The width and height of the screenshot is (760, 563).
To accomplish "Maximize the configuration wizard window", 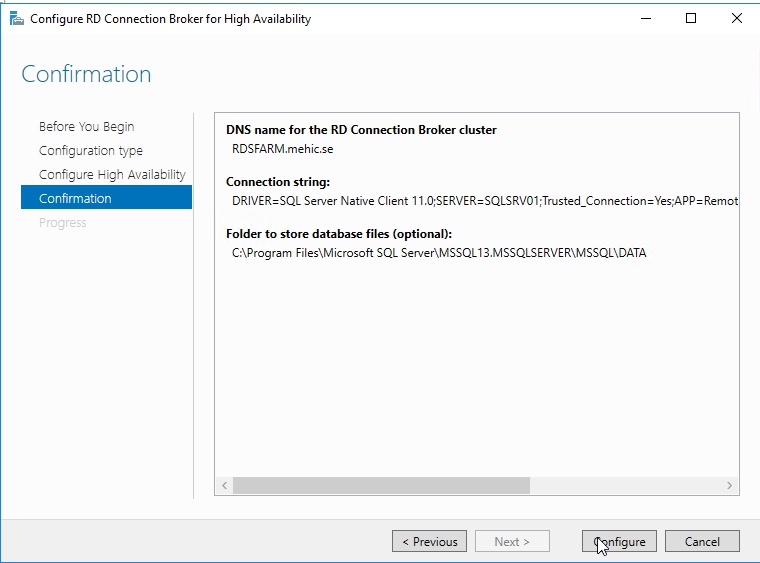I will pyautogui.click(x=690, y=18).
